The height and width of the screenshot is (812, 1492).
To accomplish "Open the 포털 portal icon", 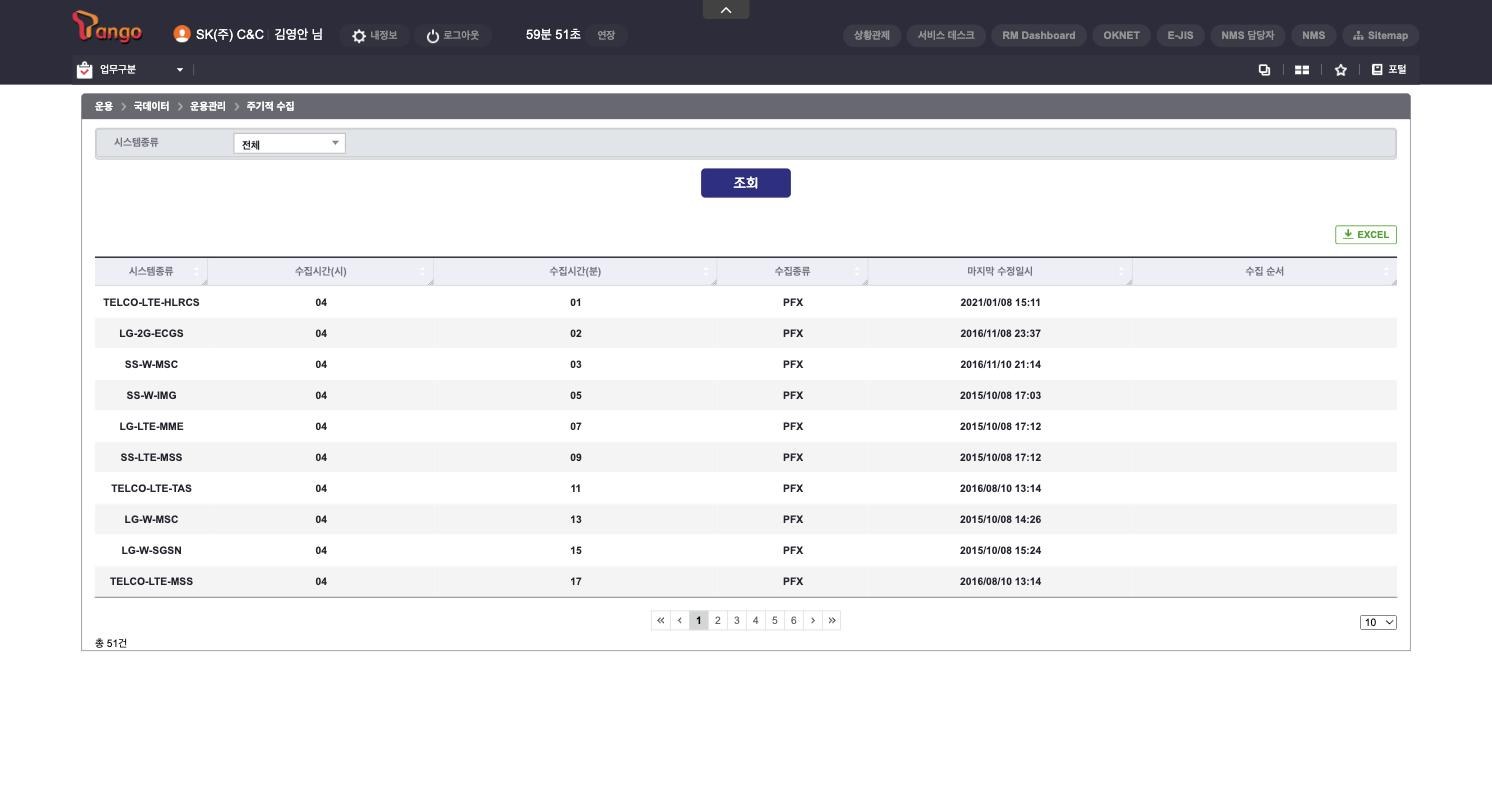I will [x=1389, y=70].
